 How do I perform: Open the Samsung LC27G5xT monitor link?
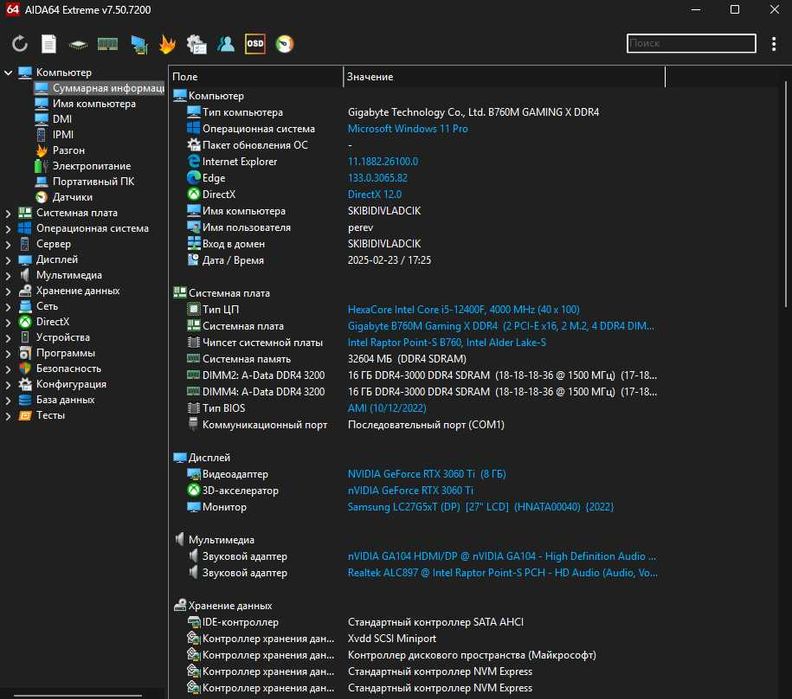click(x=481, y=507)
